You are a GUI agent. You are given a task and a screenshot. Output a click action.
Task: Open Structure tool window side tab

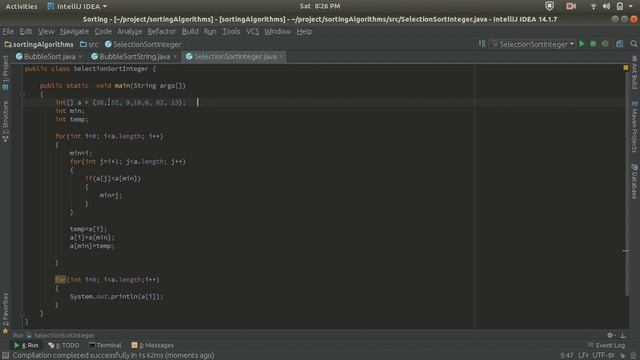point(5,122)
